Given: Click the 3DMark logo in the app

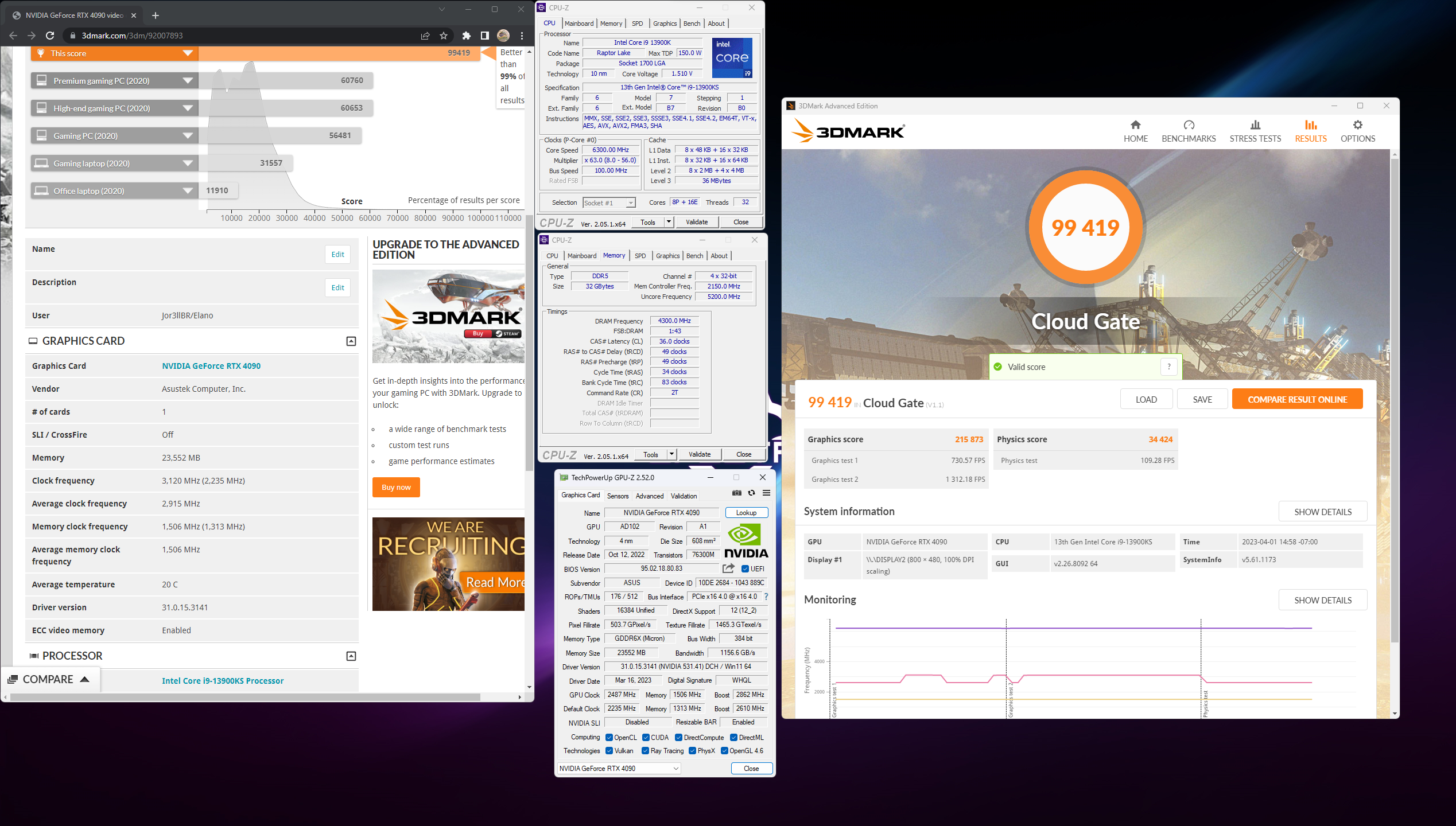Looking at the screenshot, I should tap(848, 131).
